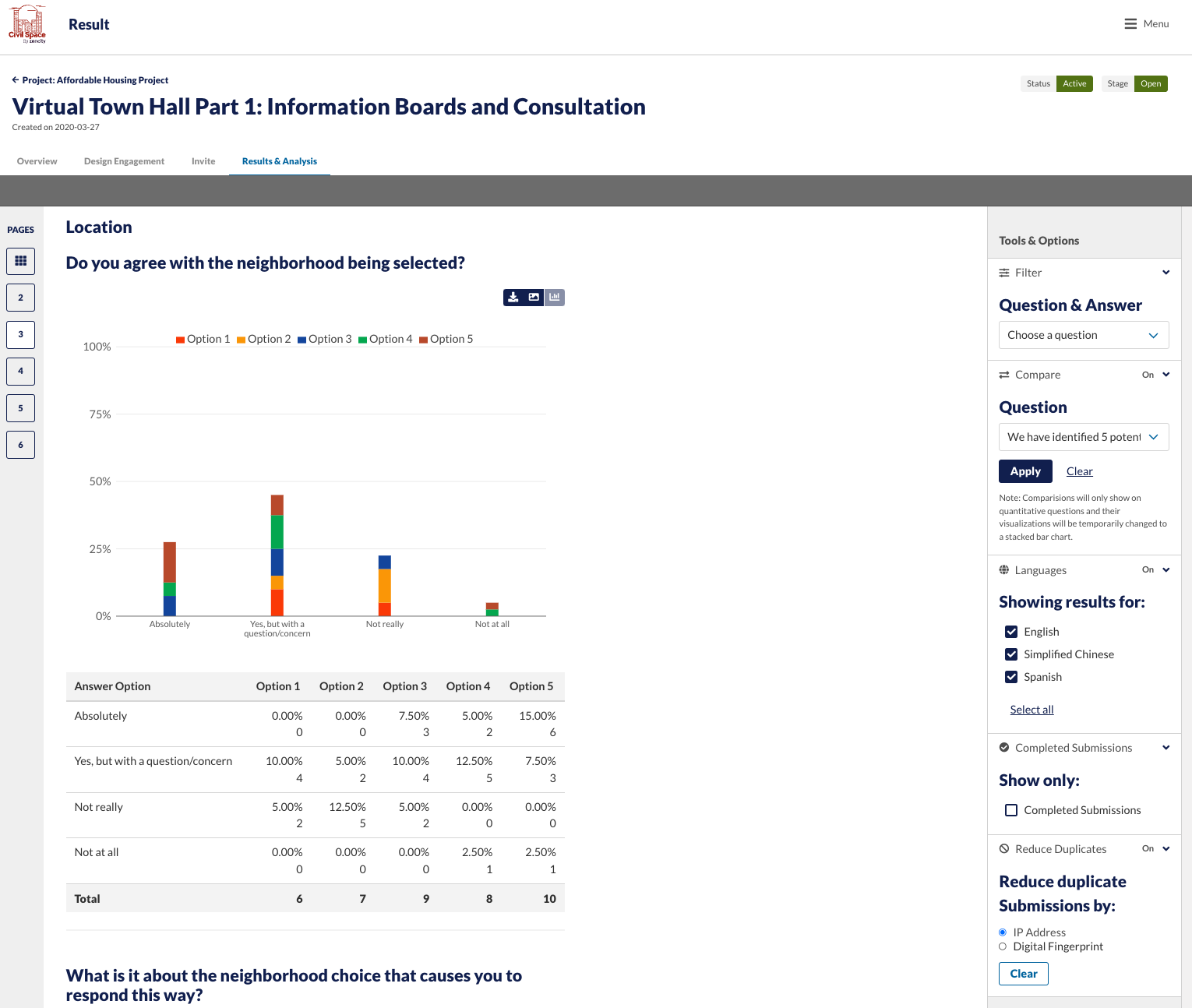Click the Clear button under Reduce Duplicates
1192x1008 pixels.
[x=1024, y=974]
